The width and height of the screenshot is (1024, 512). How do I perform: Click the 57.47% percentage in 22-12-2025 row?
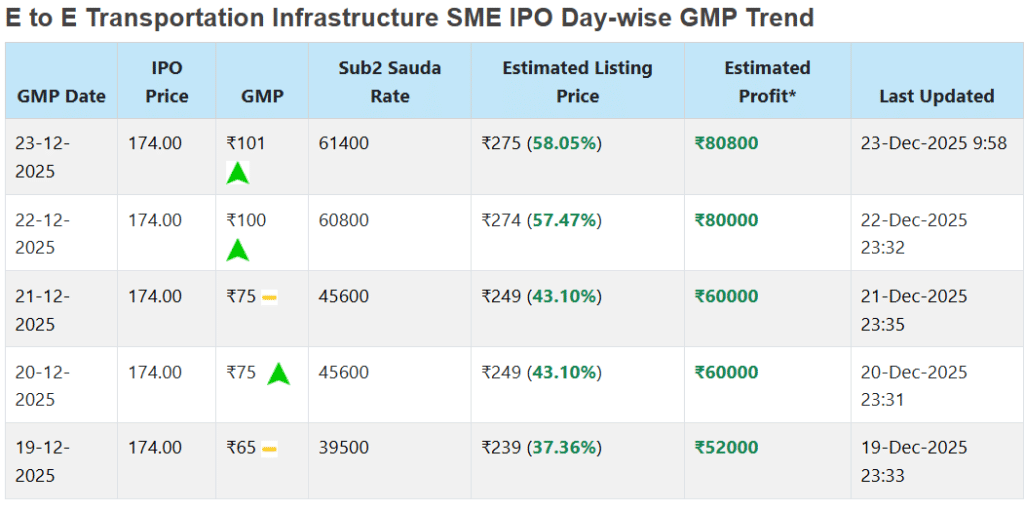(x=565, y=220)
